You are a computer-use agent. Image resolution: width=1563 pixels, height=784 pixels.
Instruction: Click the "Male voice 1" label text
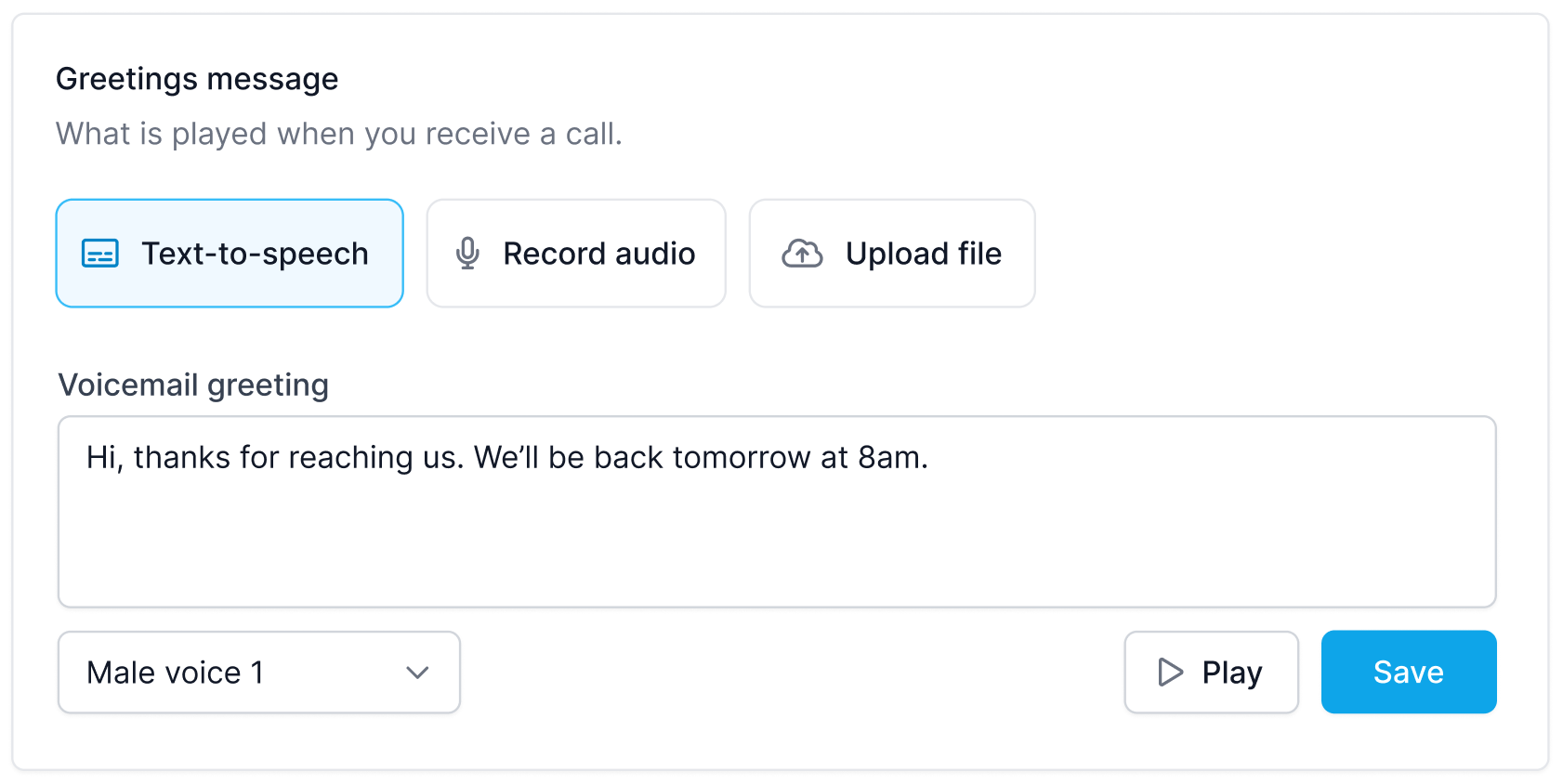tap(175, 673)
